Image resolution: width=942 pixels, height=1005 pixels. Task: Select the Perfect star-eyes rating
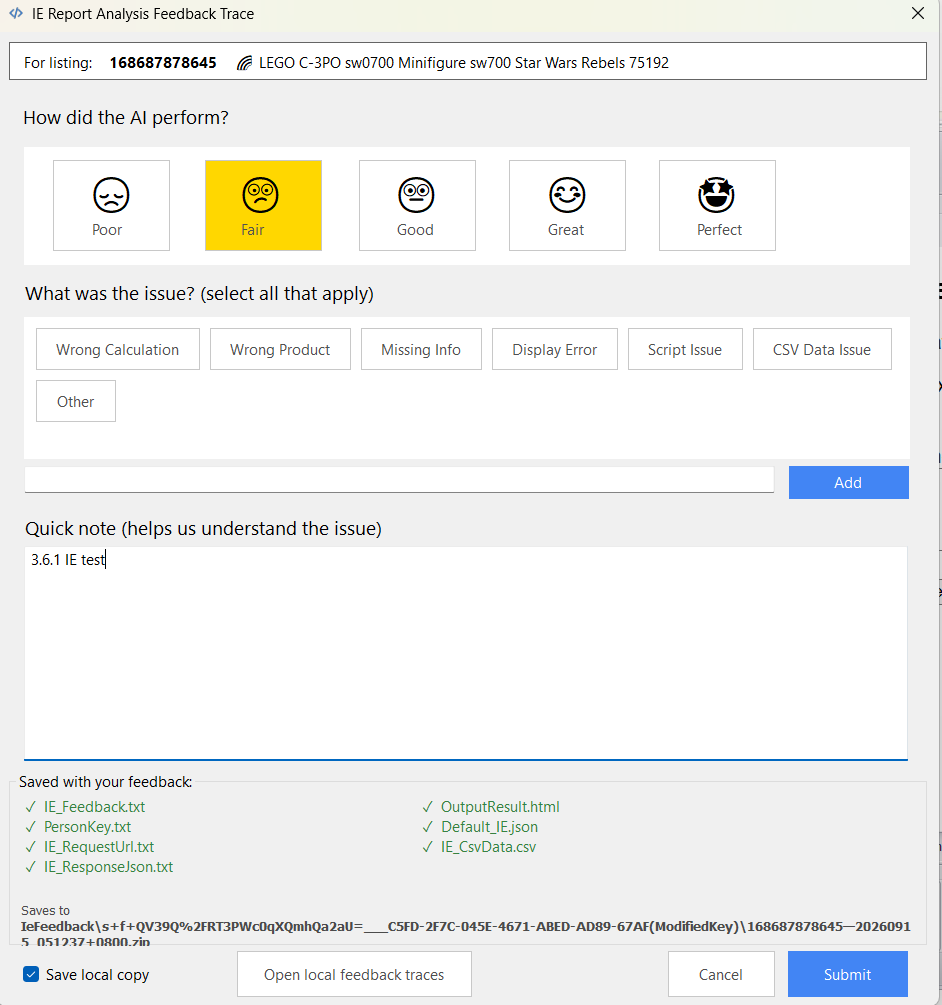(x=717, y=205)
